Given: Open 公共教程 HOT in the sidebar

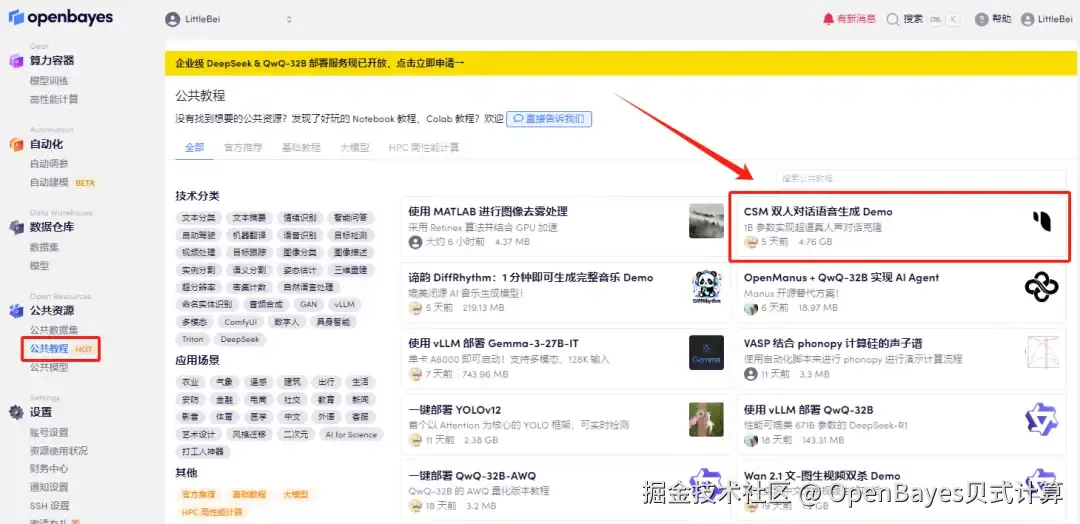Looking at the screenshot, I should coord(61,349).
